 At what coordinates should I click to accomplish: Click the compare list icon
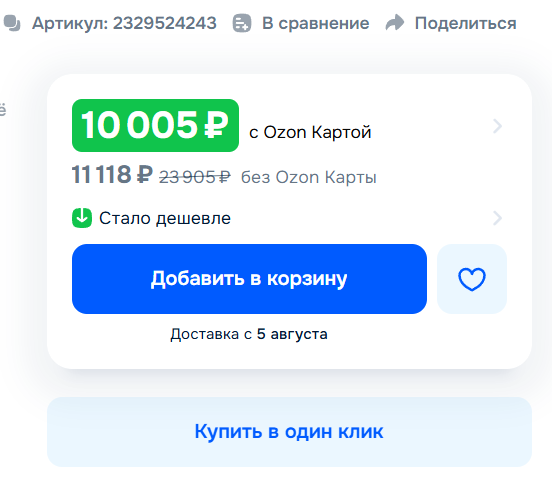click(x=242, y=23)
